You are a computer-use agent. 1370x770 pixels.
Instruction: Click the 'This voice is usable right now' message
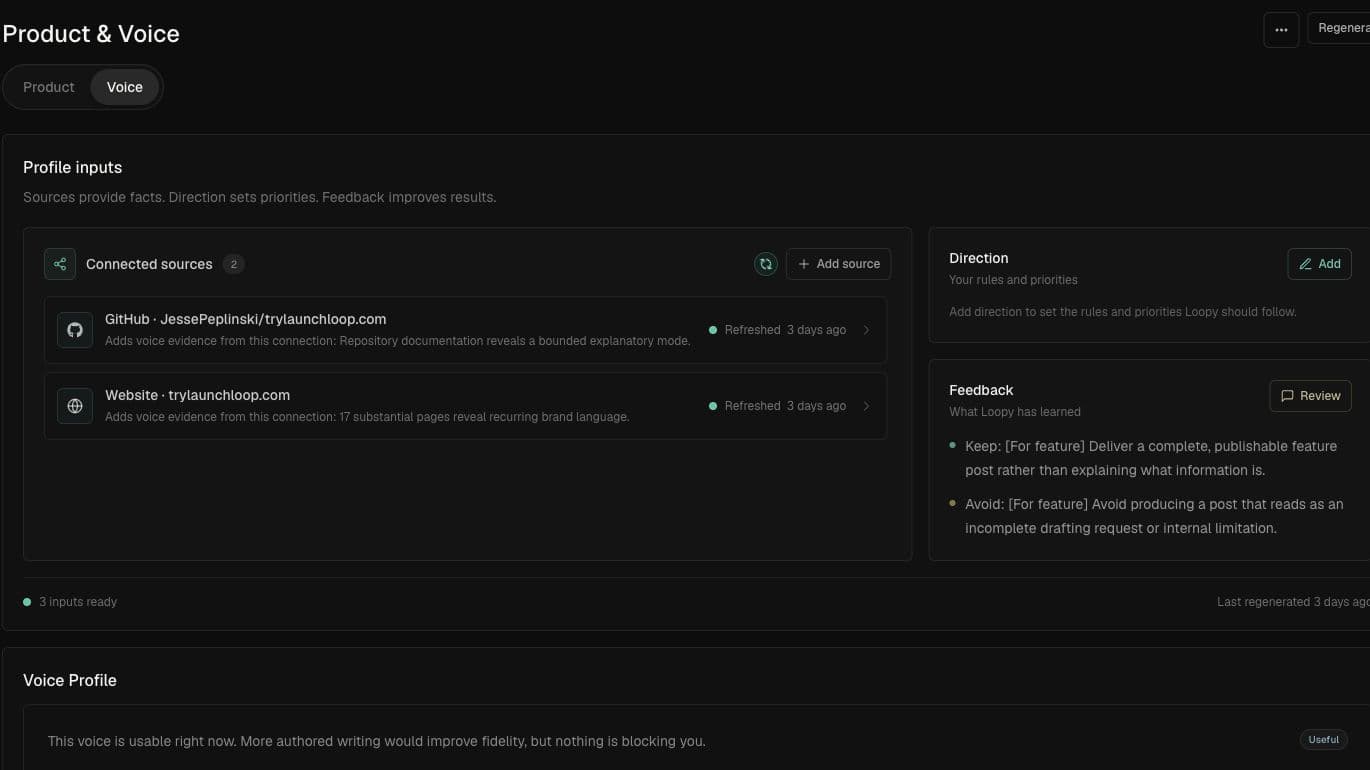tap(376, 741)
